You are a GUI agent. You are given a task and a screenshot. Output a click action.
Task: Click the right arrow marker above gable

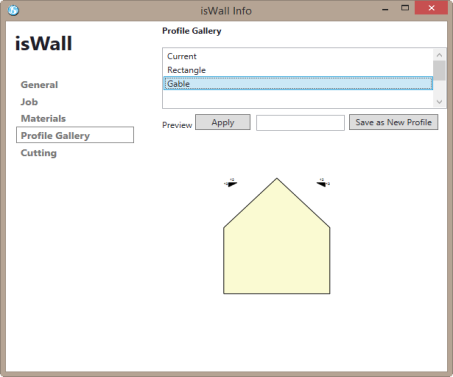(x=323, y=183)
